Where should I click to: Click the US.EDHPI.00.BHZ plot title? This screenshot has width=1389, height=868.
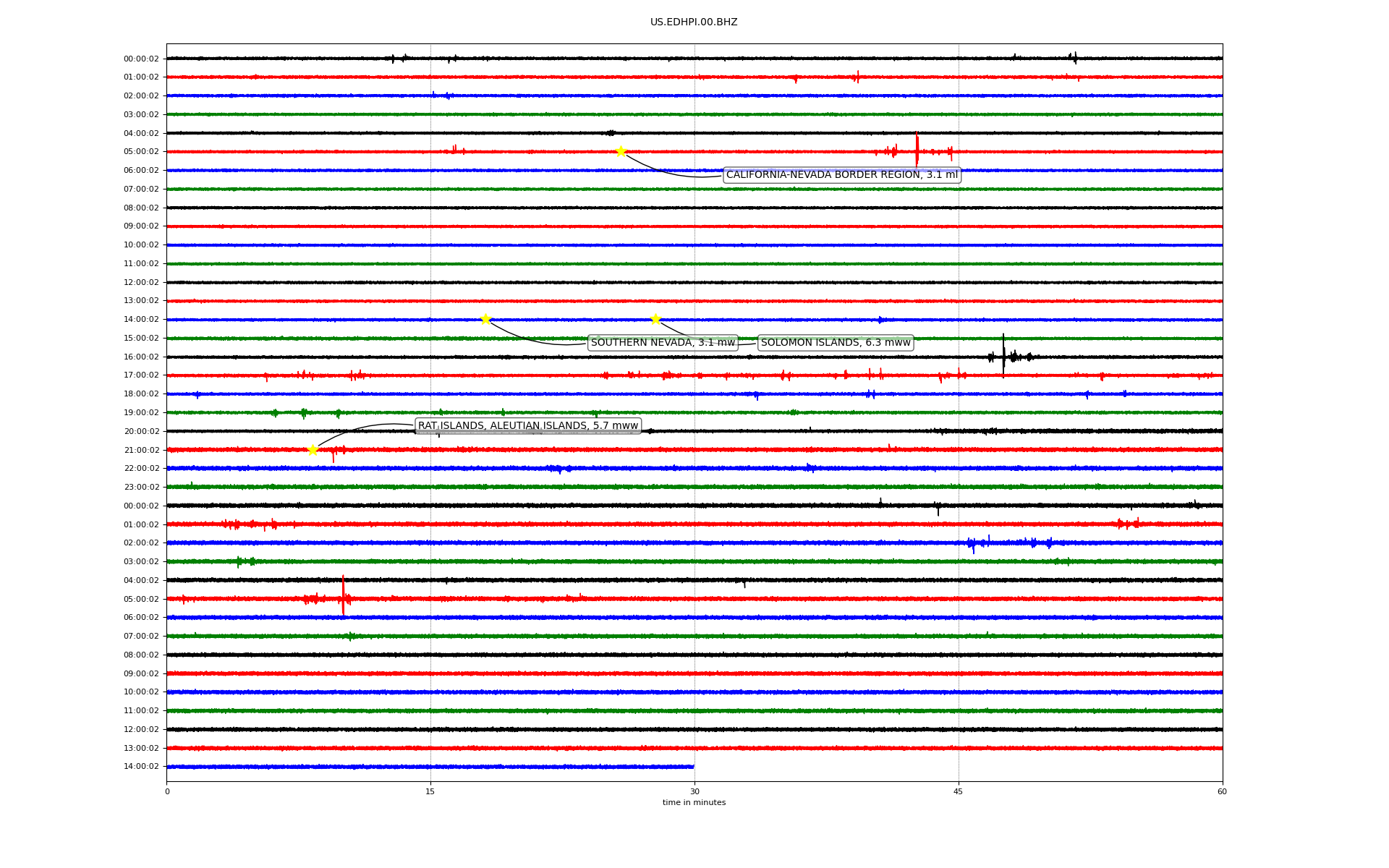(694, 22)
